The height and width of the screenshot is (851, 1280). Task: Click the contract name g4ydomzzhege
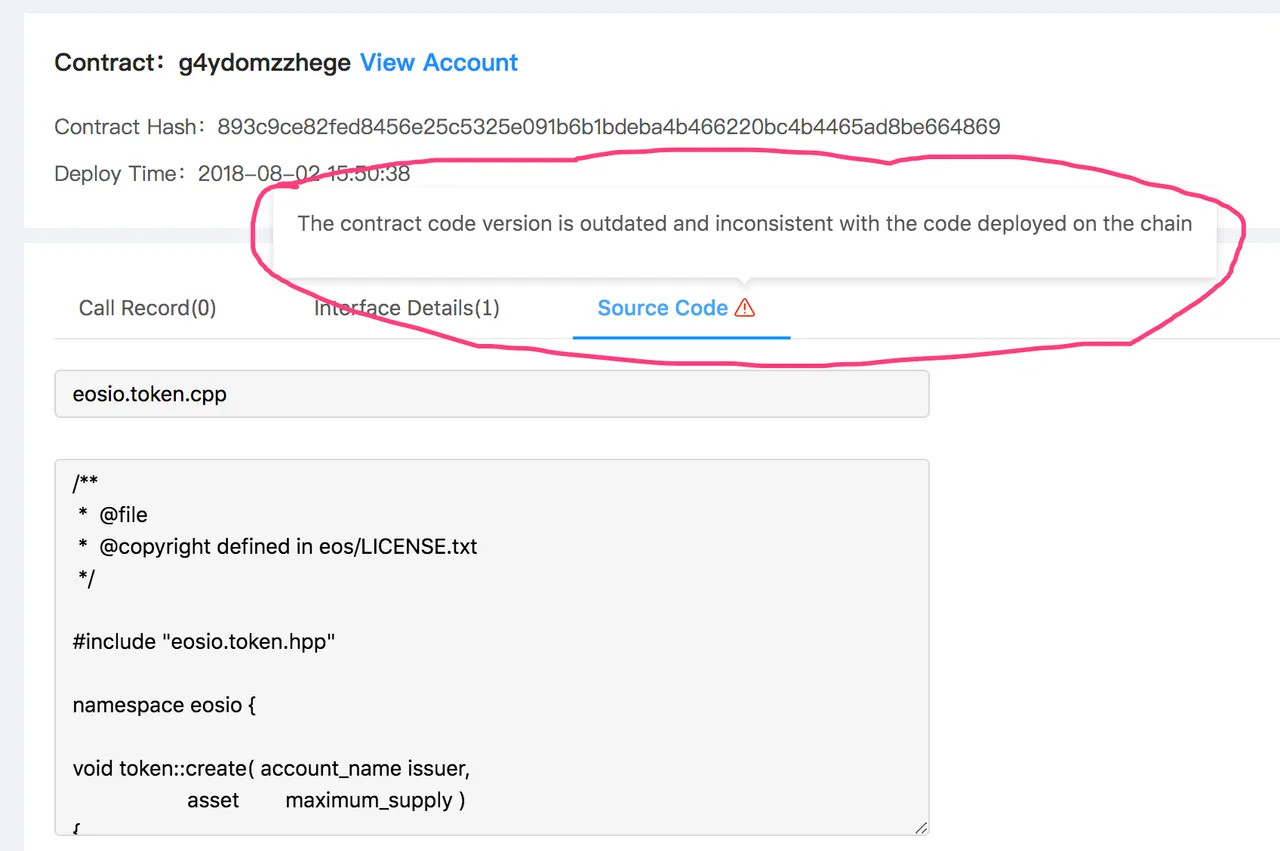(x=265, y=63)
